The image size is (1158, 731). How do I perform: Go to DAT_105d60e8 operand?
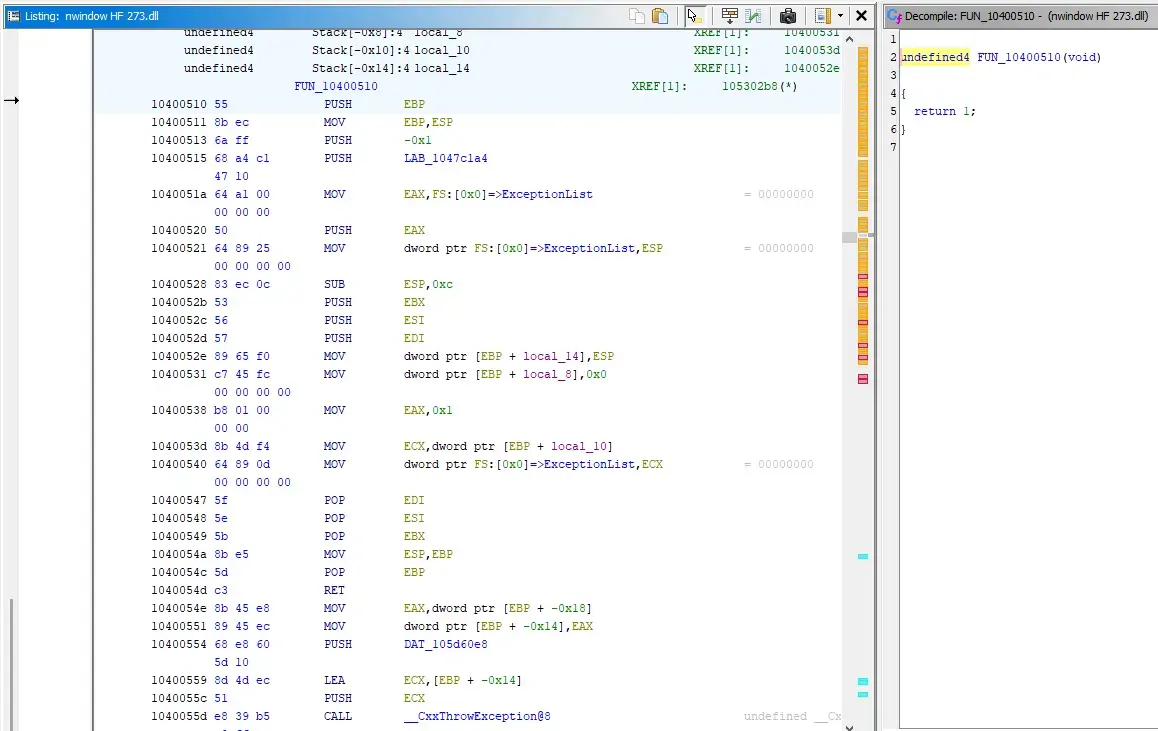coord(445,644)
